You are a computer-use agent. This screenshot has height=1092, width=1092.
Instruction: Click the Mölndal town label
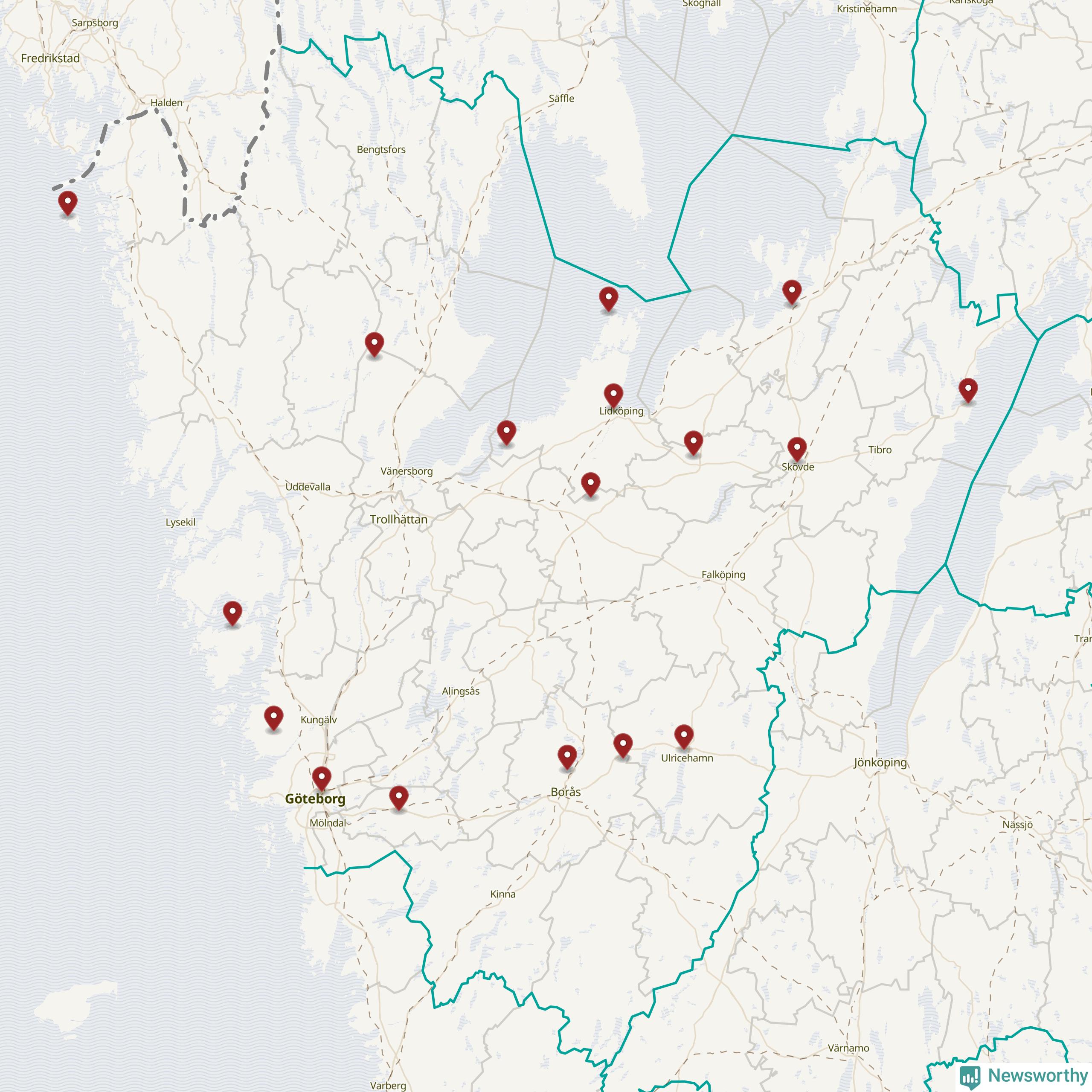click(328, 823)
